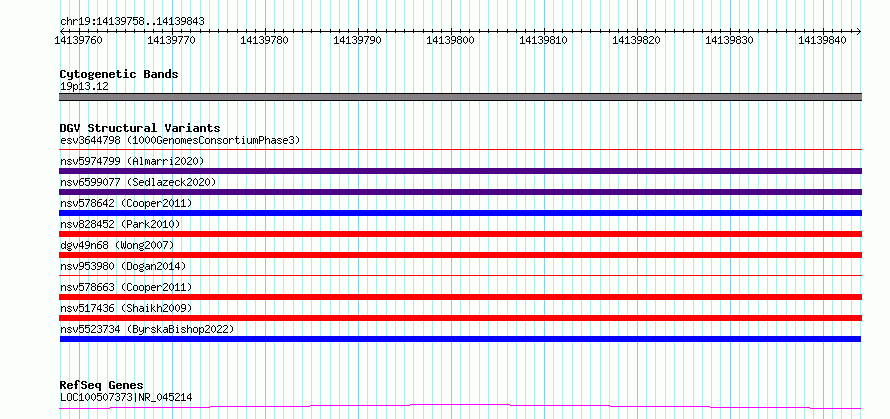Click purple bar under nsv5974799
Viewport: 890px width, 419px height.
coord(460,171)
